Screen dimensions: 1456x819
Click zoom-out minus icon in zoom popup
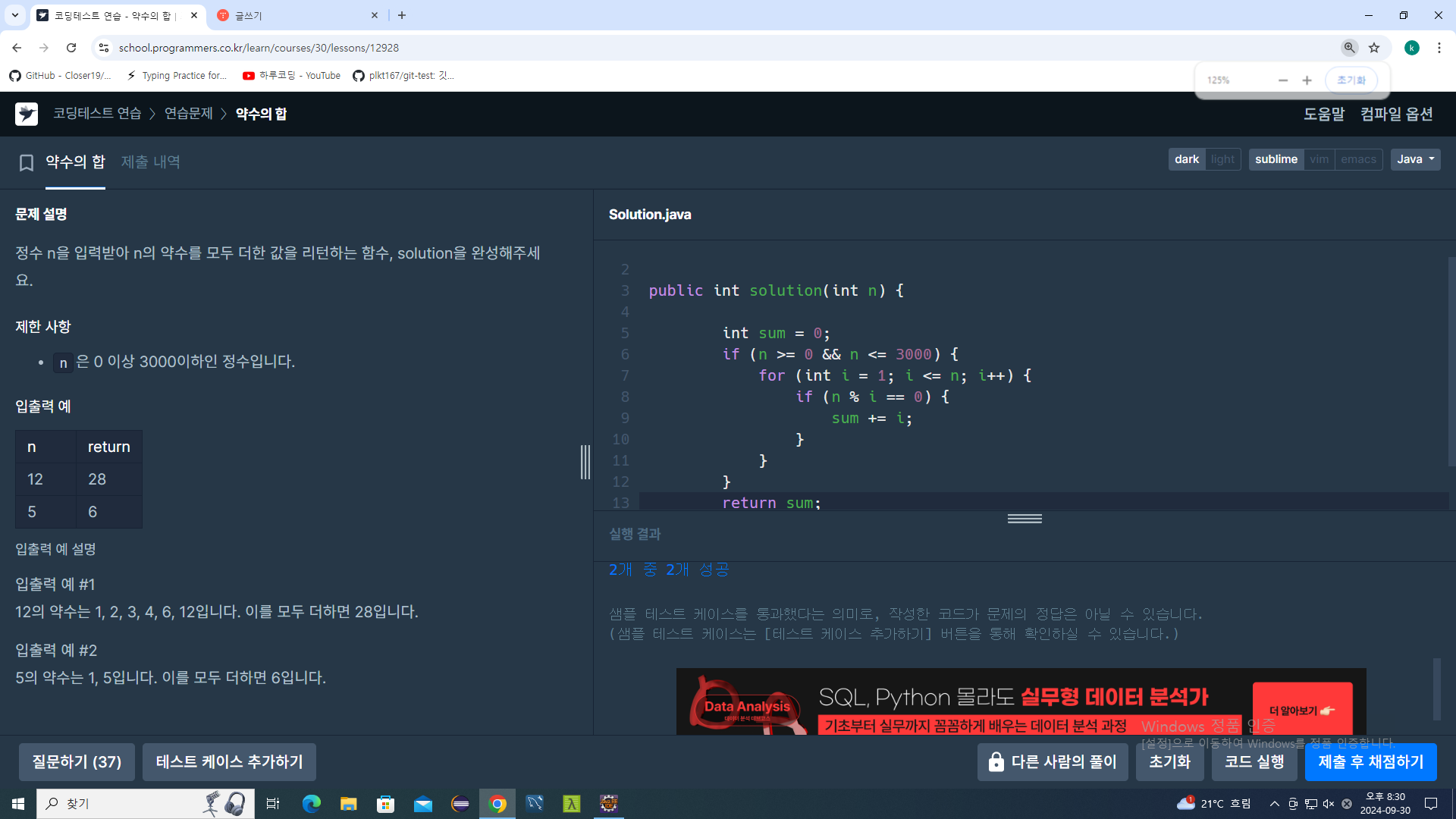[x=1282, y=80]
